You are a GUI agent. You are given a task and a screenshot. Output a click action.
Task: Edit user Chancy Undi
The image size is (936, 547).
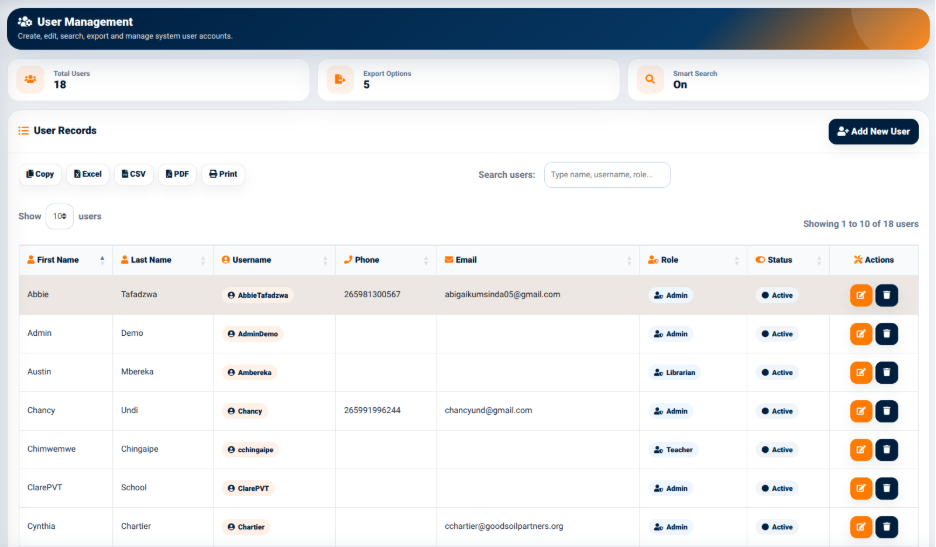pyautogui.click(x=861, y=411)
